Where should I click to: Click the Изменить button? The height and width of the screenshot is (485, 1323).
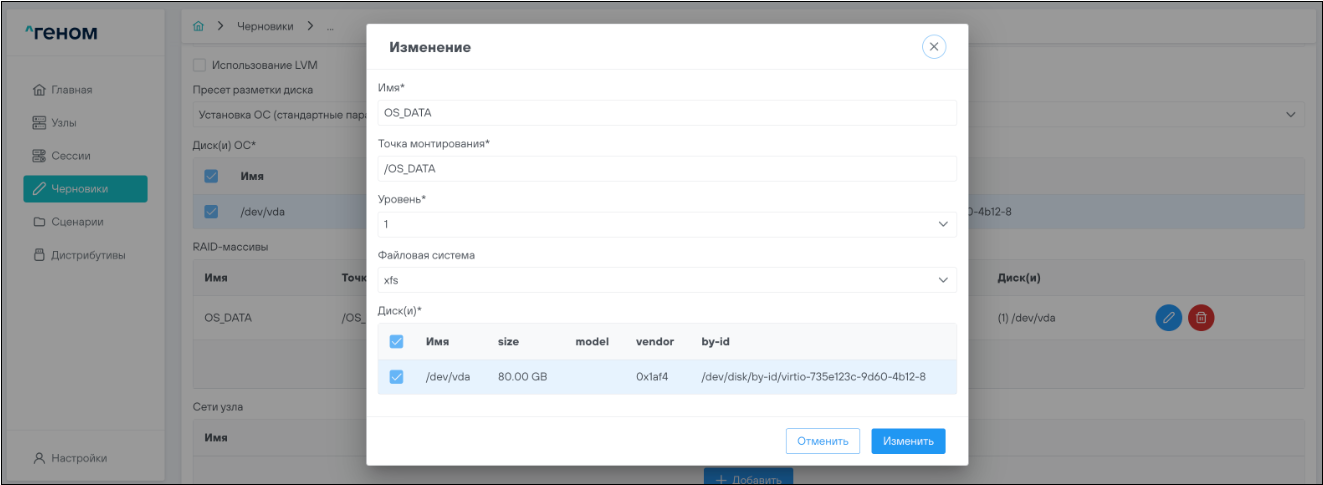point(907,441)
